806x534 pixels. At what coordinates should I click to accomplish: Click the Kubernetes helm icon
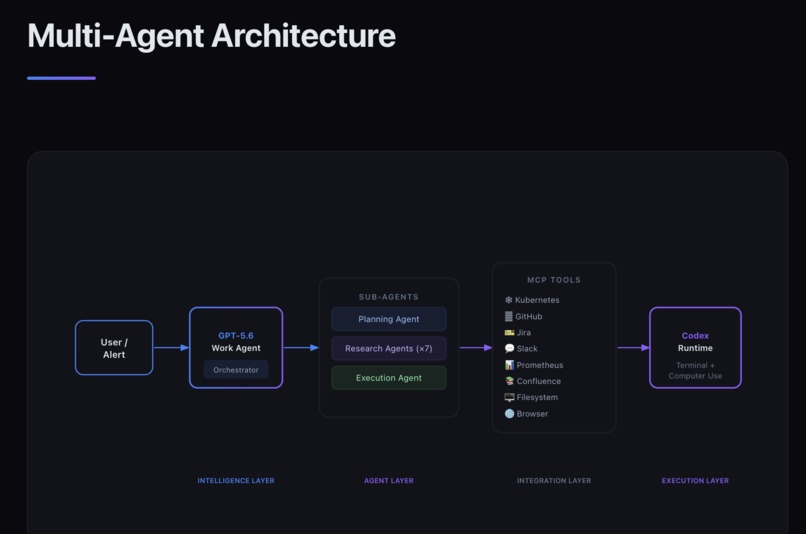click(508, 300)
